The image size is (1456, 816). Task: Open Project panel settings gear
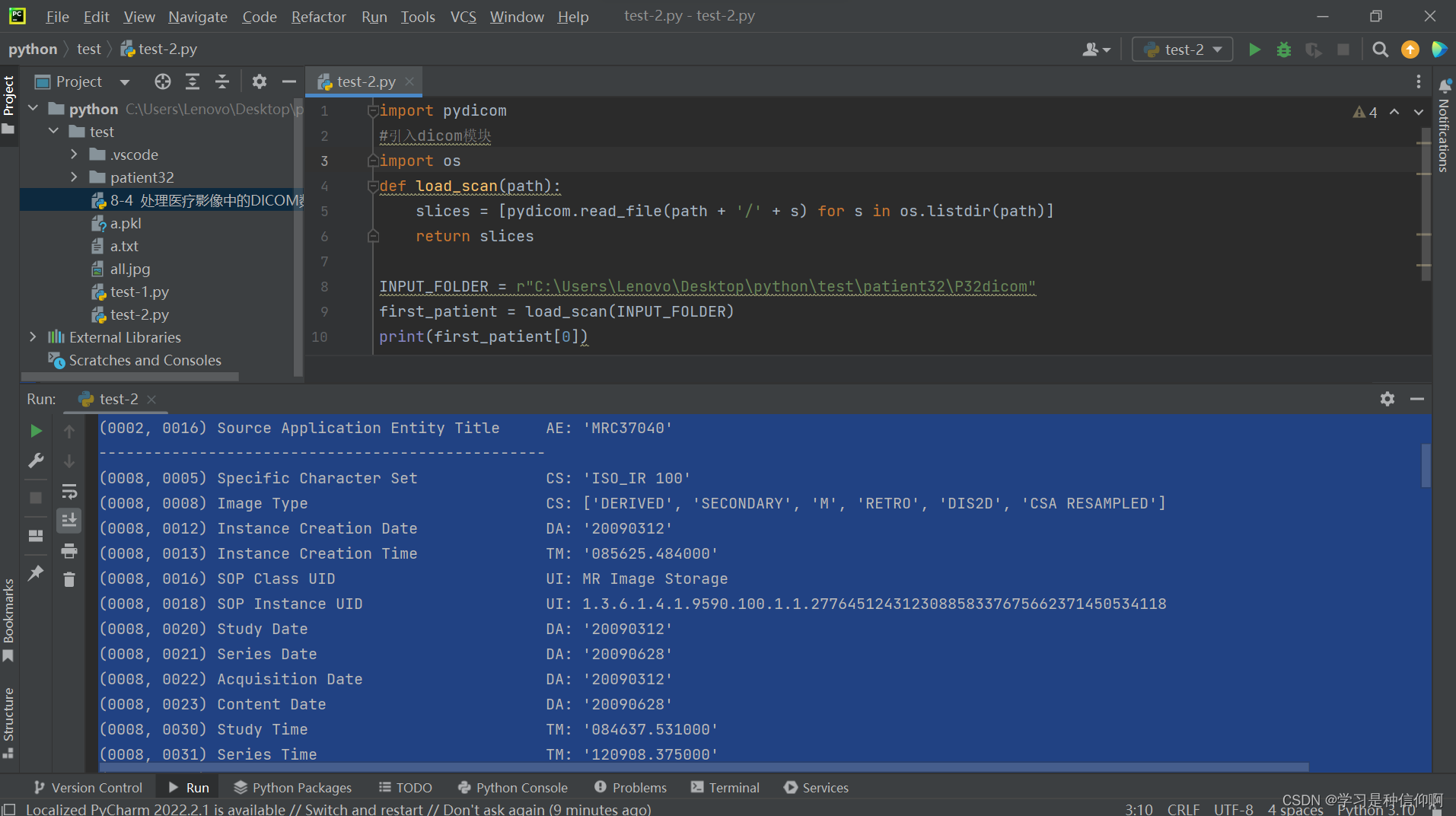tap(260, 81)
